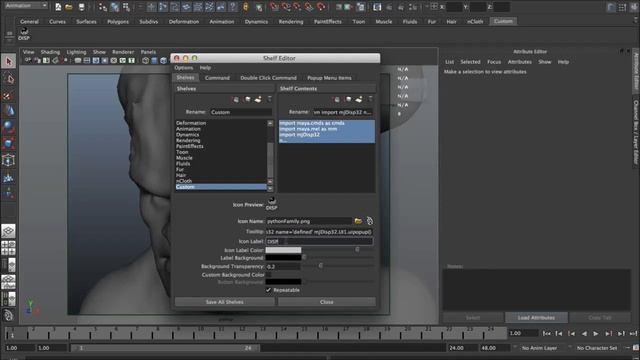Open viewport Shading menu
The width and height of the screenshot is (640, 360).
[50, 52]
